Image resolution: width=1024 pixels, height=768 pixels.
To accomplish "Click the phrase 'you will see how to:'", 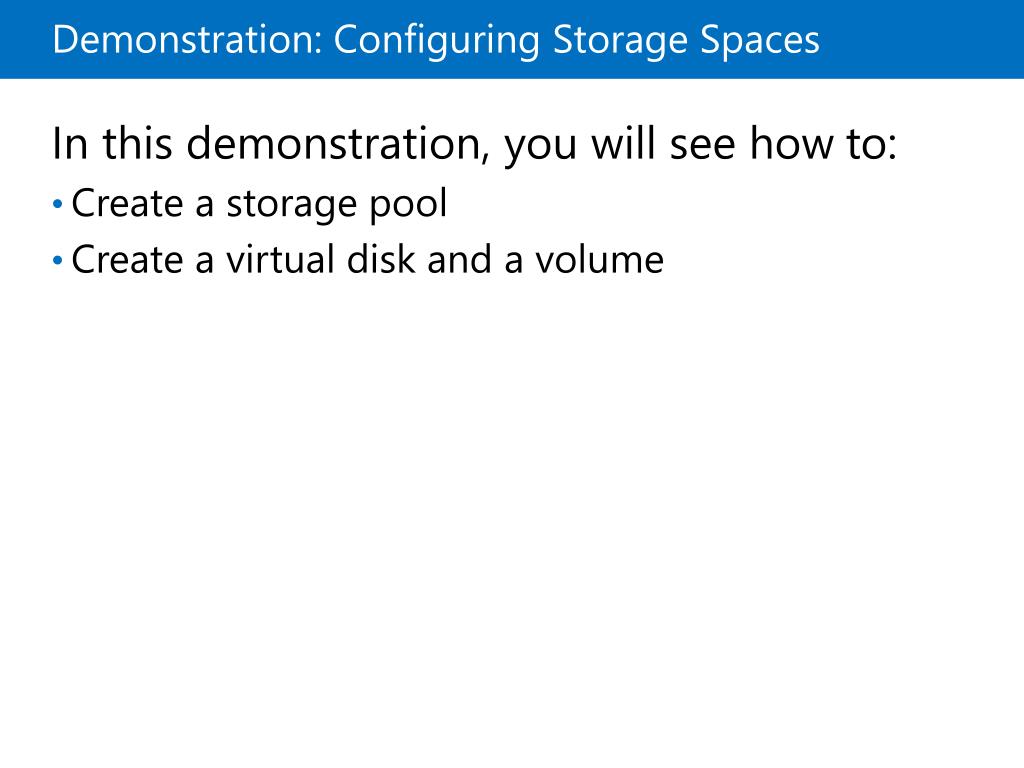I will (700, 145).
